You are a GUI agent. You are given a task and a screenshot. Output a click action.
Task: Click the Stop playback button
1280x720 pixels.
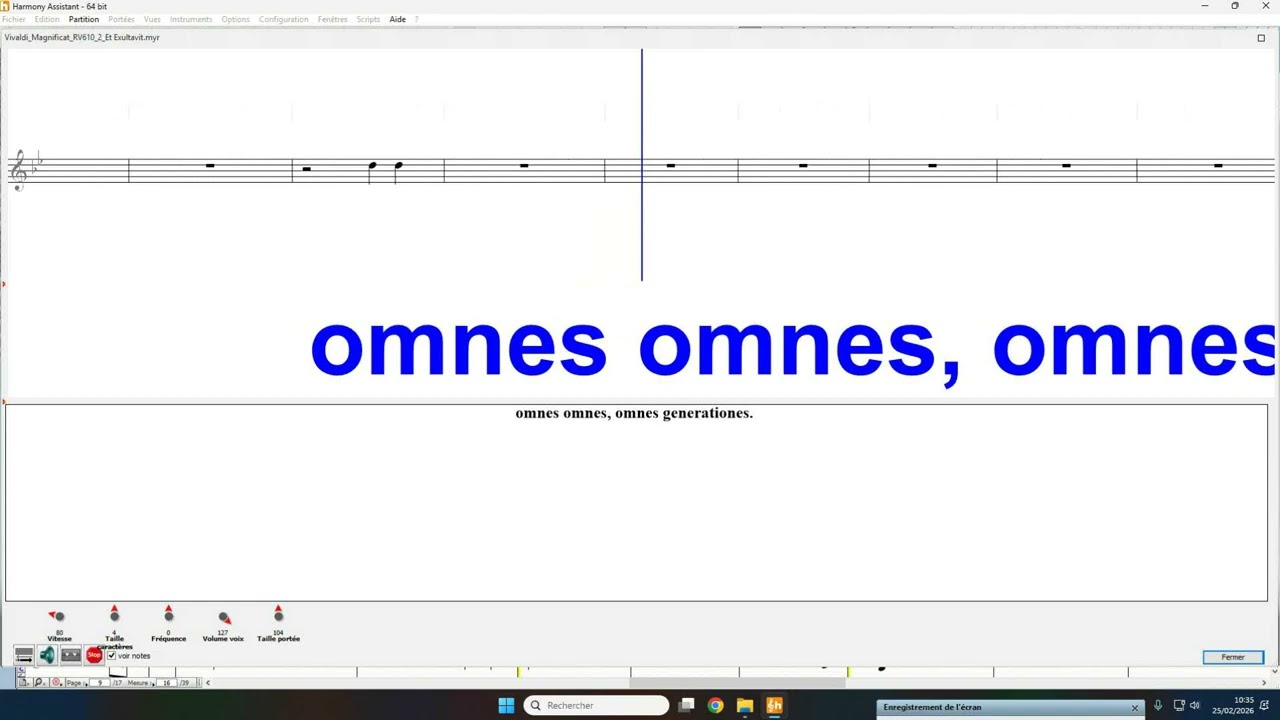[94, 655]
